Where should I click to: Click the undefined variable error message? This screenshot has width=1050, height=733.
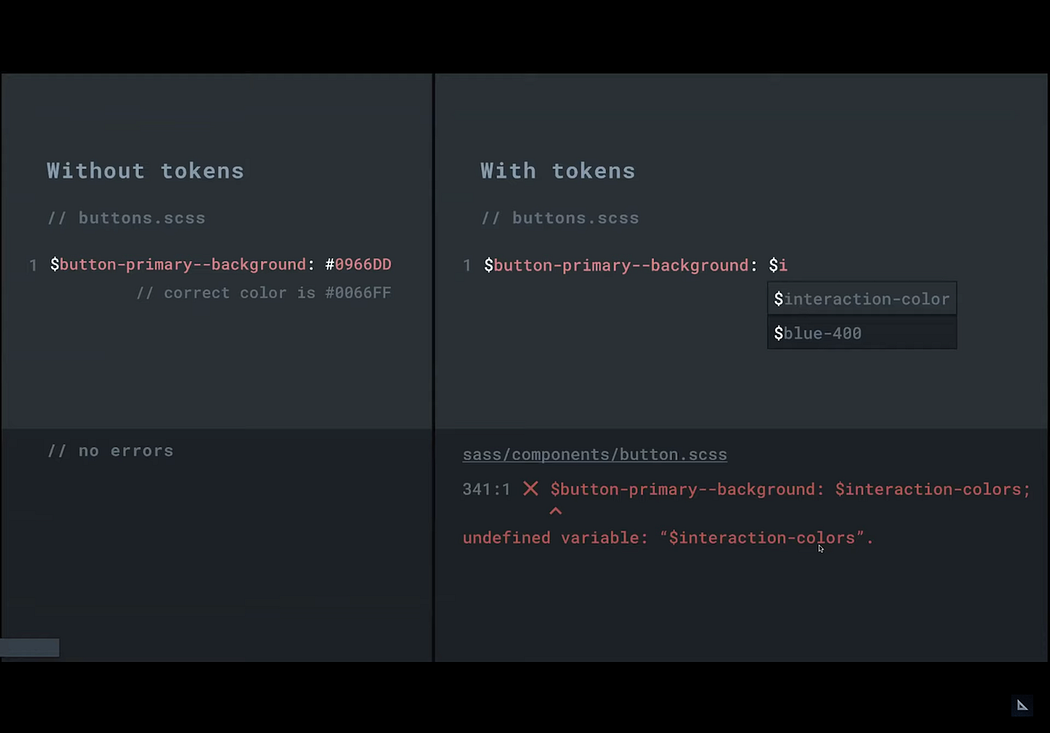coord(668,538)
